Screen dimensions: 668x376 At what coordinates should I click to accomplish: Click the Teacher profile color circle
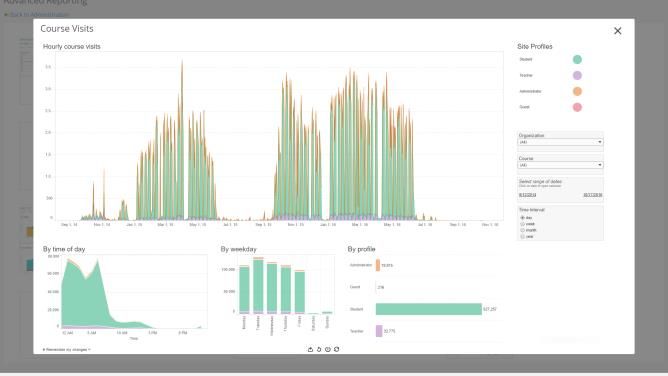[577, 75]
